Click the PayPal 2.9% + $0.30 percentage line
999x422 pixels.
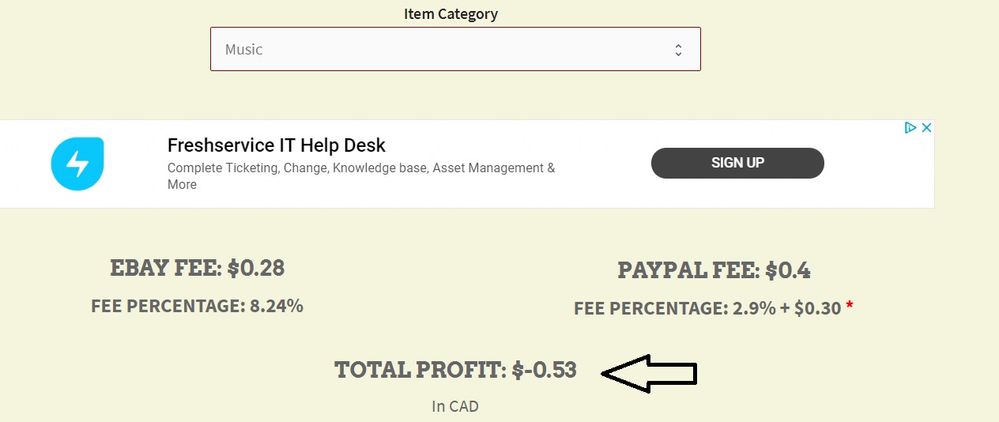(x=707, y=309)
